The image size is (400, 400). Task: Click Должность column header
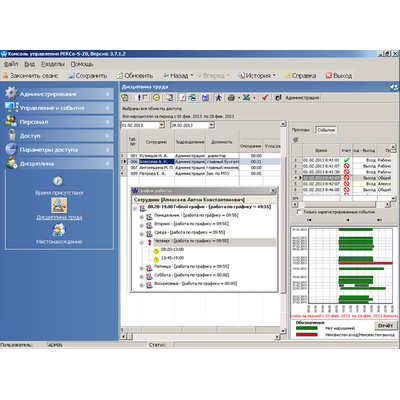tap(222, 142)
